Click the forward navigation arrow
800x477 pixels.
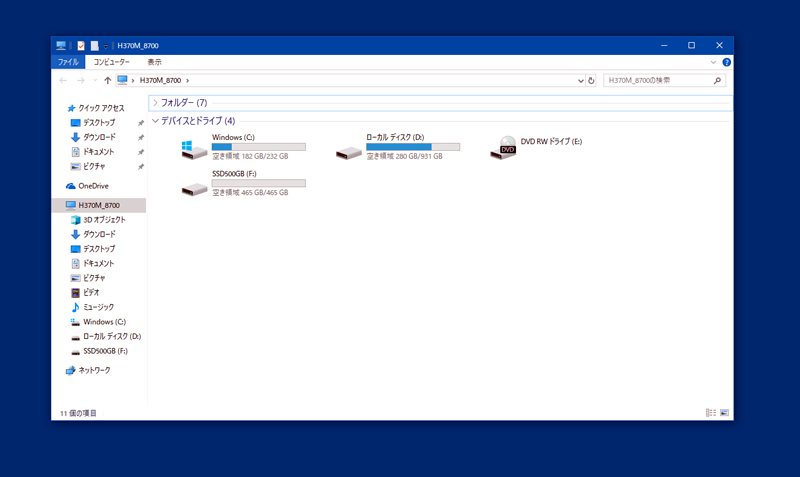coord(81,80)
